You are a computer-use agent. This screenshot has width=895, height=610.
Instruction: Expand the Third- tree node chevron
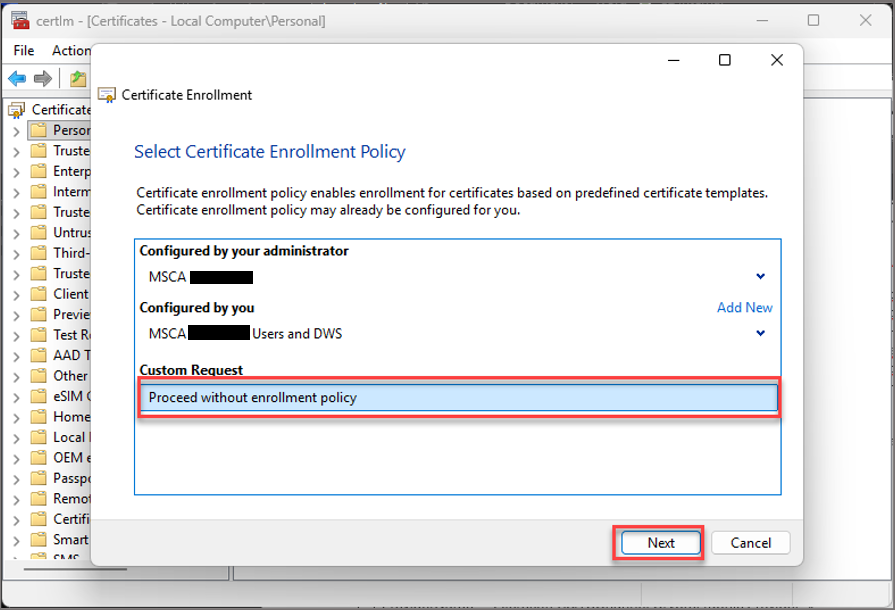[16, 254]
